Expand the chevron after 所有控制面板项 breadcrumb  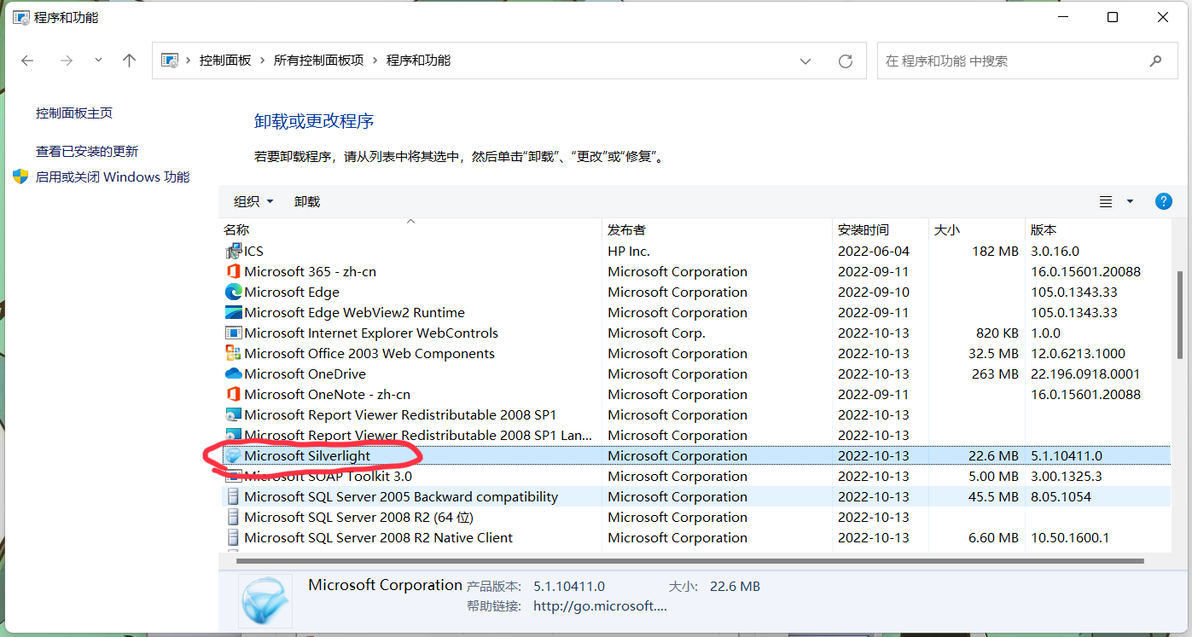pyautogui.click(x=375, y=60)
